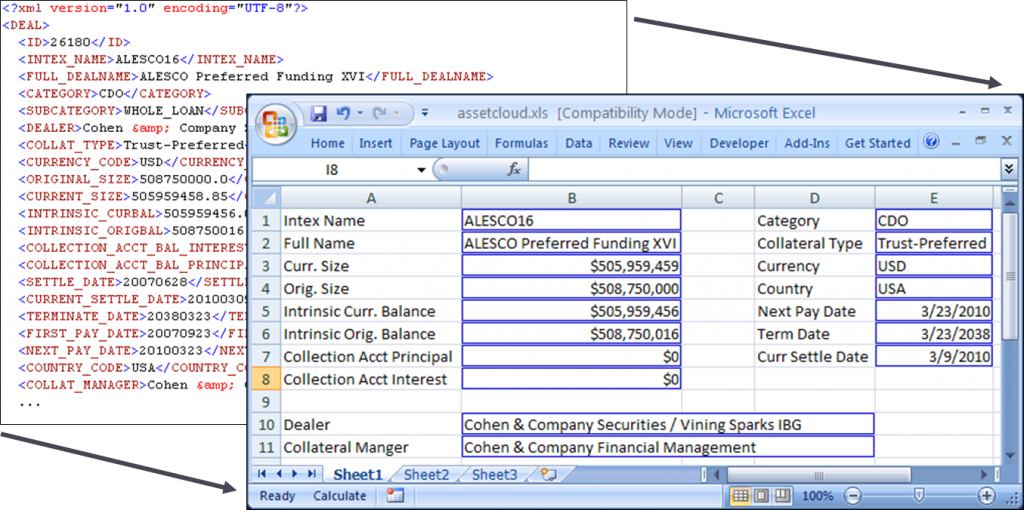Select the Sheet1 tab

click(357, 474)
